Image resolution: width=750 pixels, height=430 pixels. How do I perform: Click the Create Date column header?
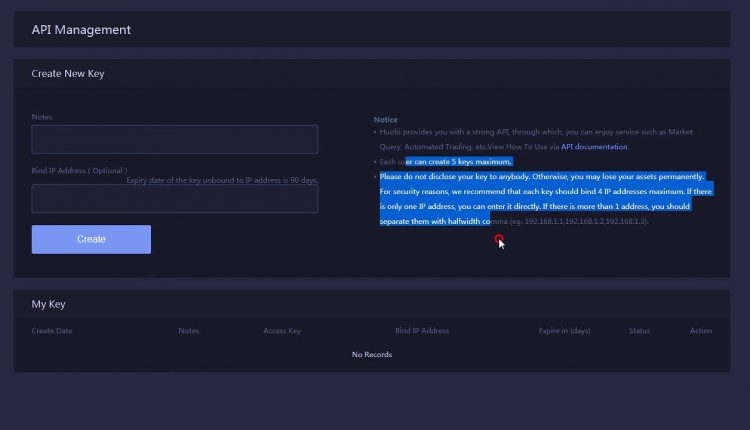(x=52, y=331)
